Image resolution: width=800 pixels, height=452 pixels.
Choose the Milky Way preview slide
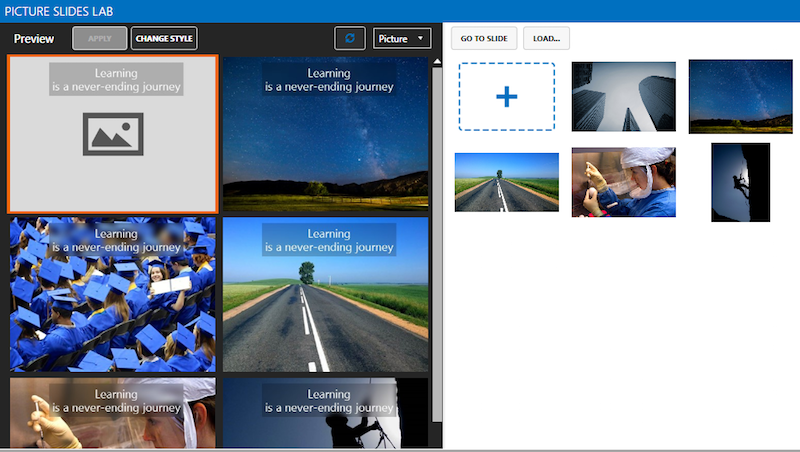325,134
